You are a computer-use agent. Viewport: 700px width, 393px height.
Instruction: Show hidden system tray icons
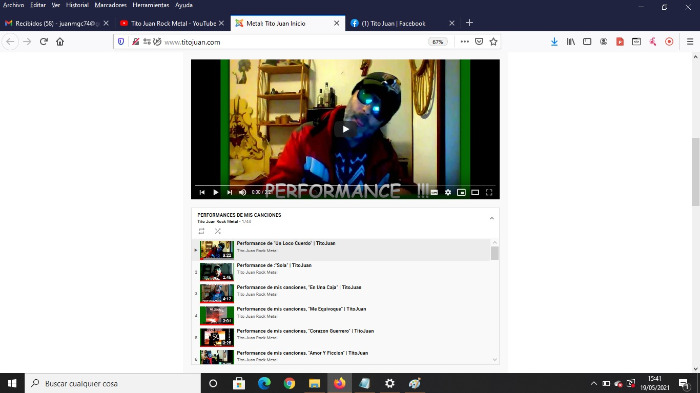(593, 383)
